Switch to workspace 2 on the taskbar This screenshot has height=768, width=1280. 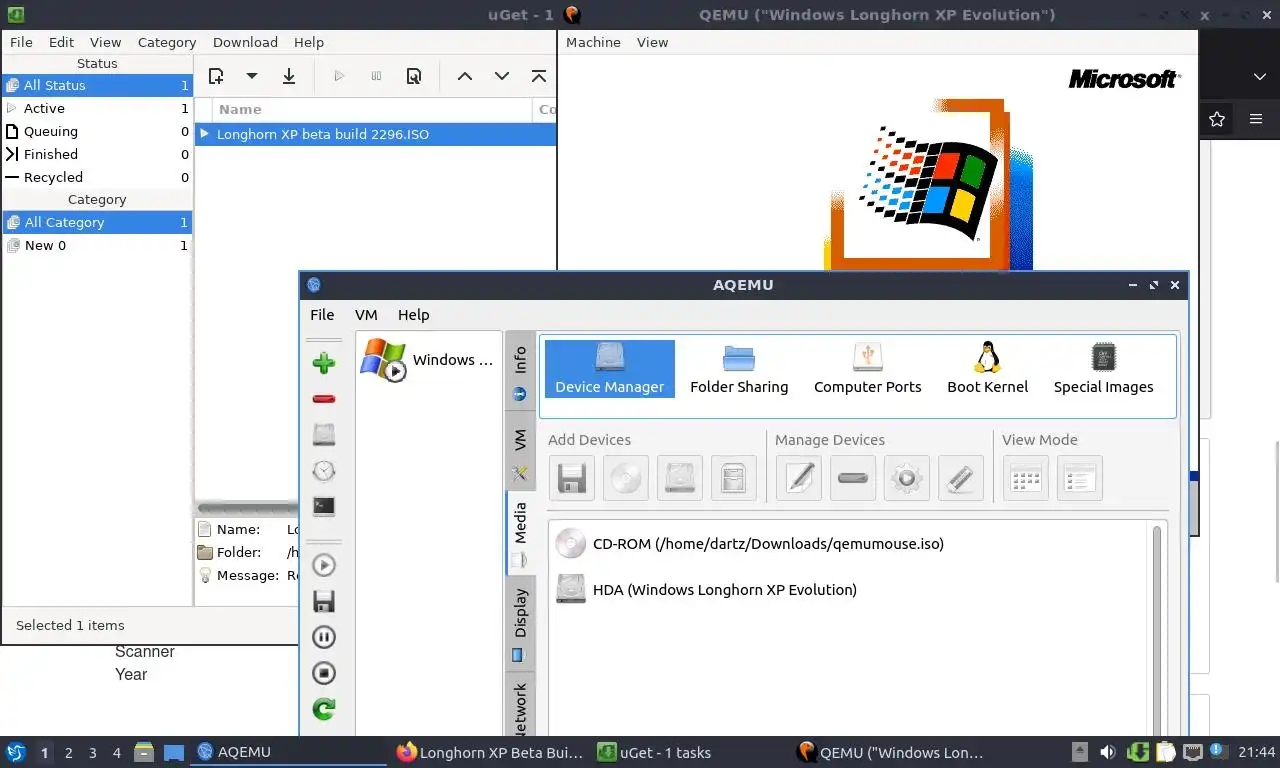(x=68, y=753)
